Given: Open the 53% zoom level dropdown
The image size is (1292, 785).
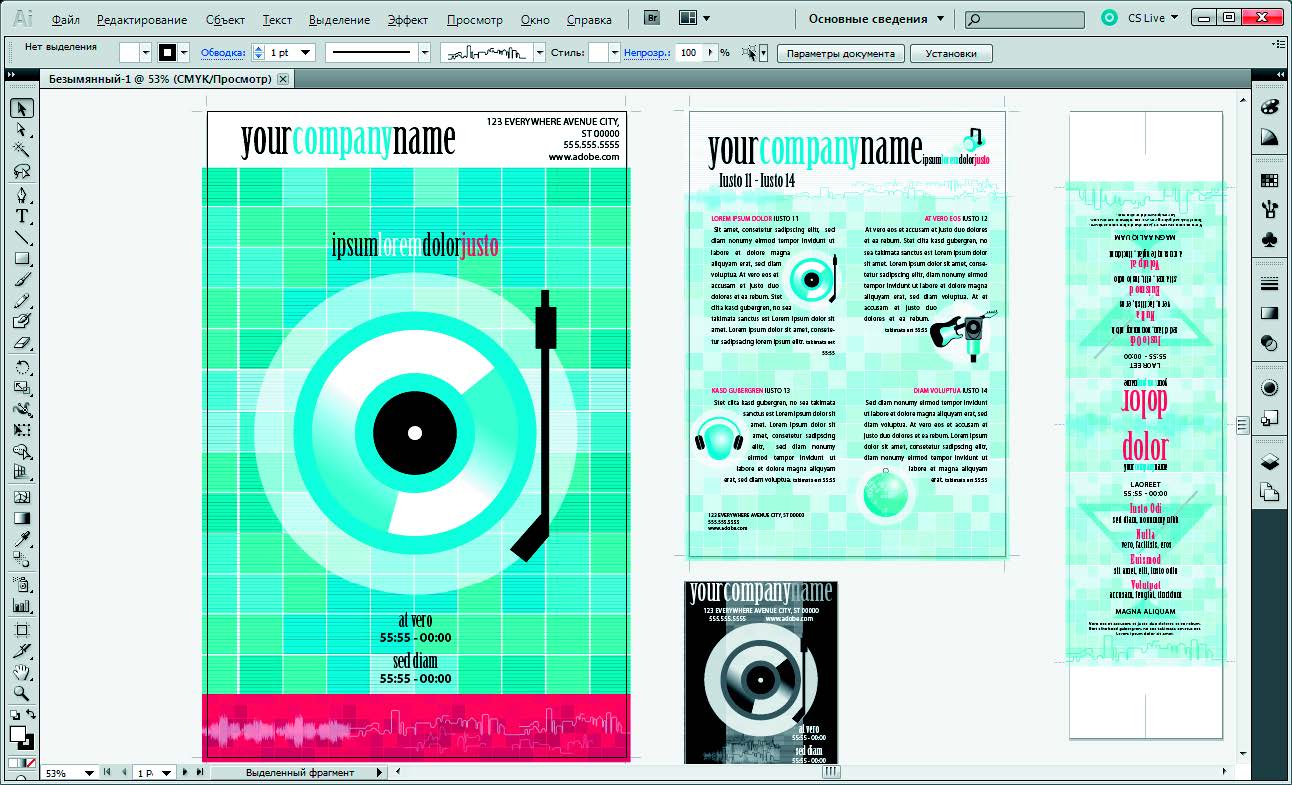Looking at the screenshot, I should pos(91,773).
